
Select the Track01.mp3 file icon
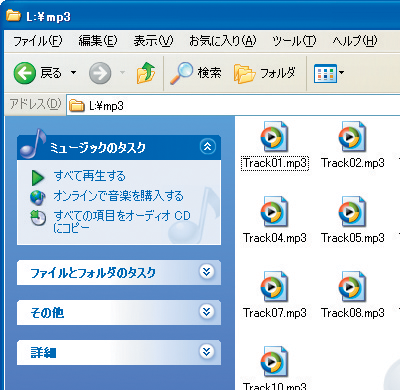274,137
